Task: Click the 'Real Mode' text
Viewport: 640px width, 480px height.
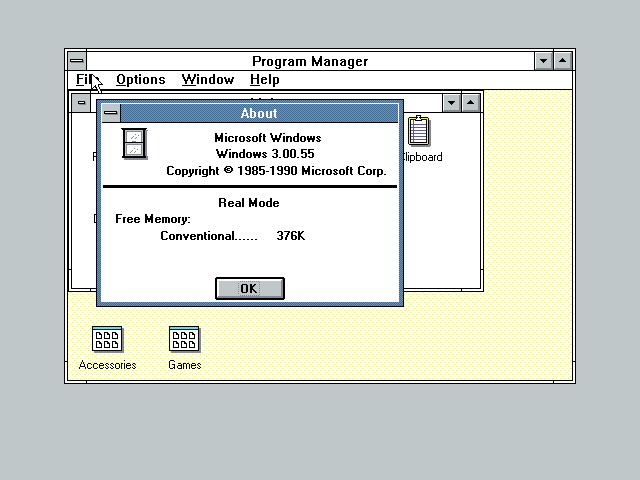Action: tap(249, 203)
